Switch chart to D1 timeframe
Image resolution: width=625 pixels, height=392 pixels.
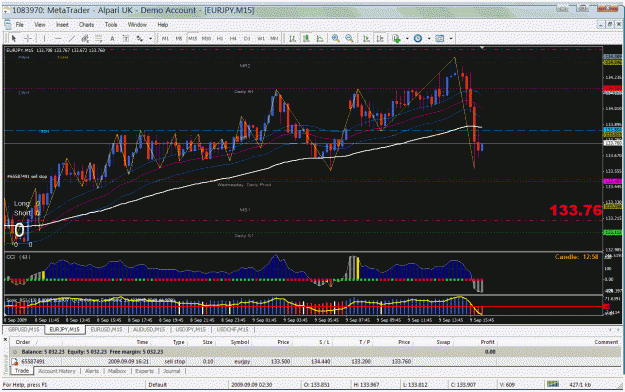247,38
